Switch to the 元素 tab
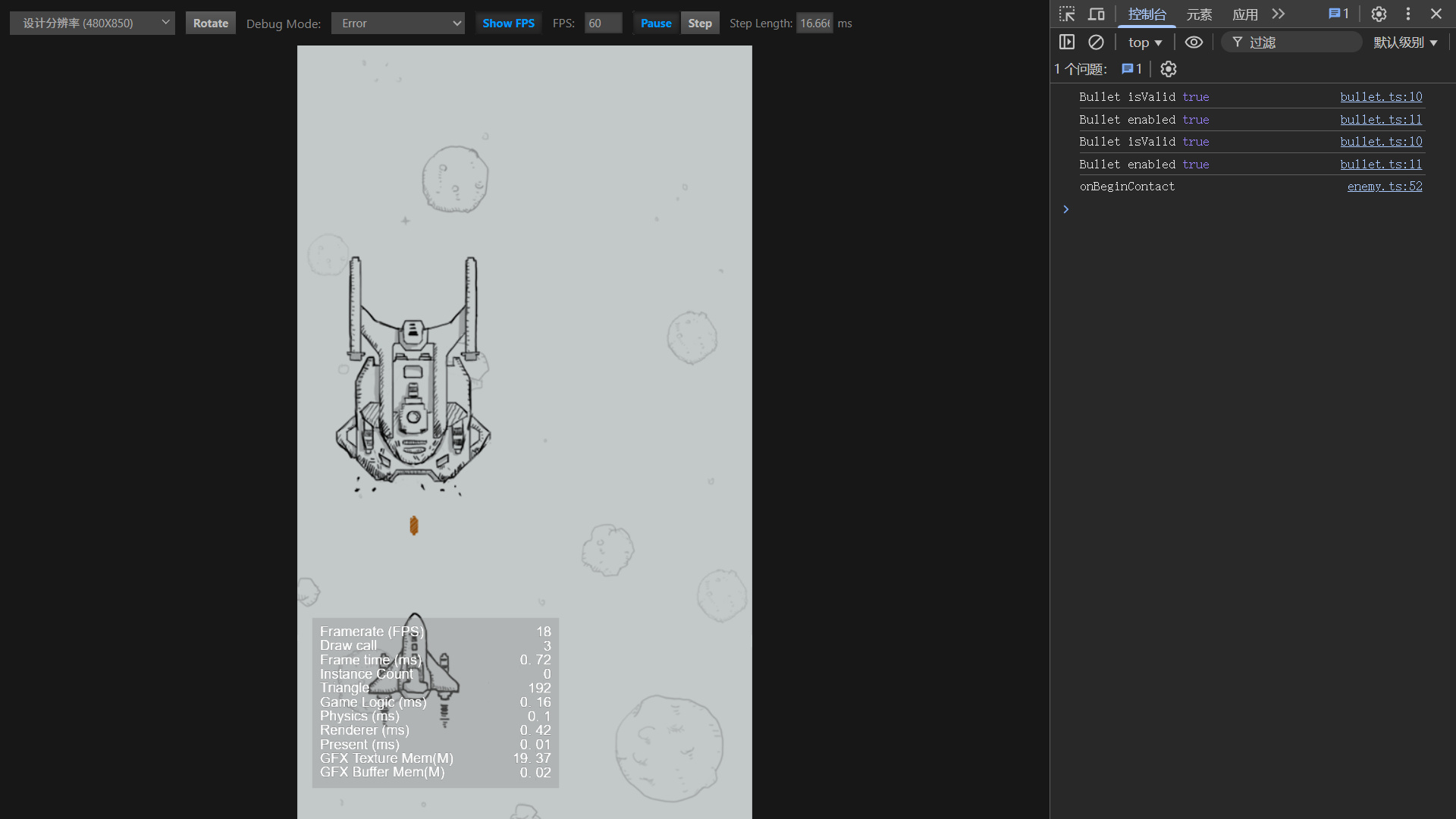 (x=1199, y=14)
